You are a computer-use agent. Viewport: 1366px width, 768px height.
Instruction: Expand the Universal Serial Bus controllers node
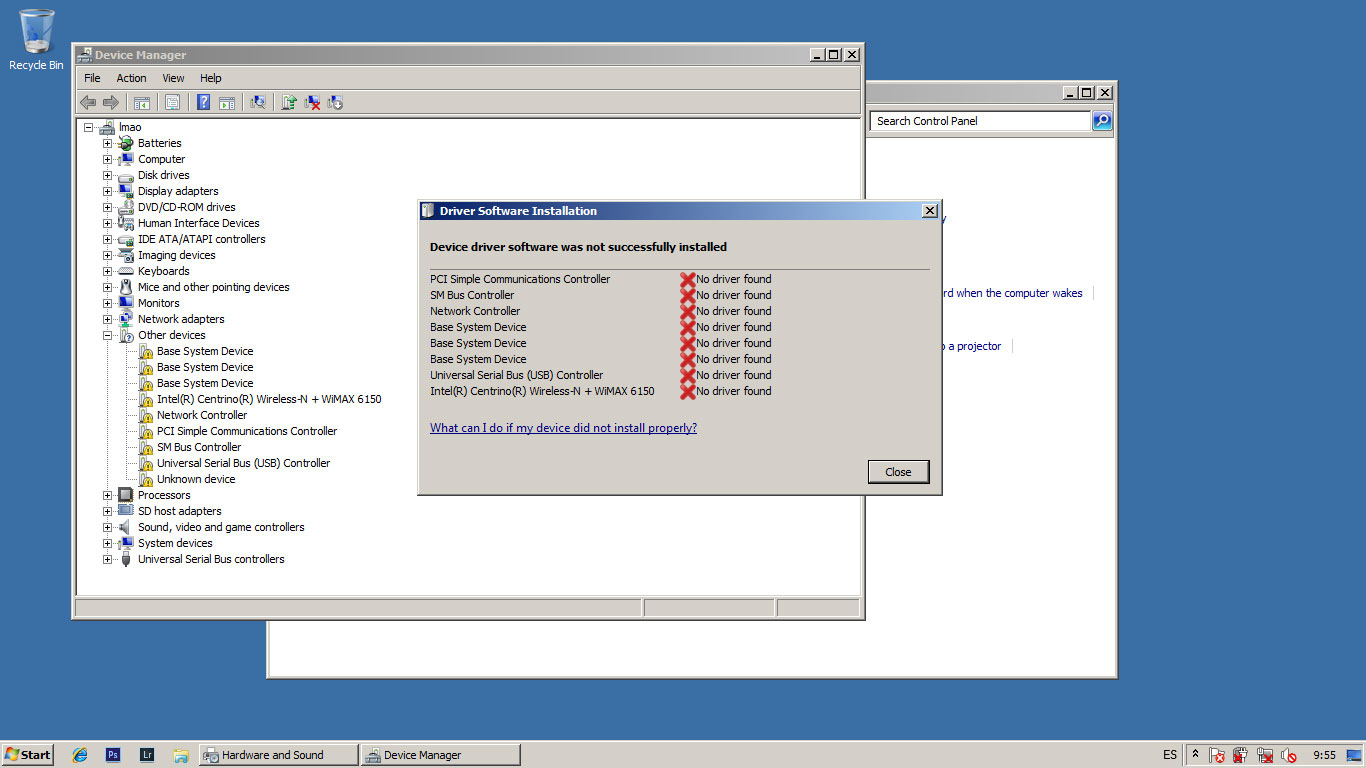tap(107, 559)
